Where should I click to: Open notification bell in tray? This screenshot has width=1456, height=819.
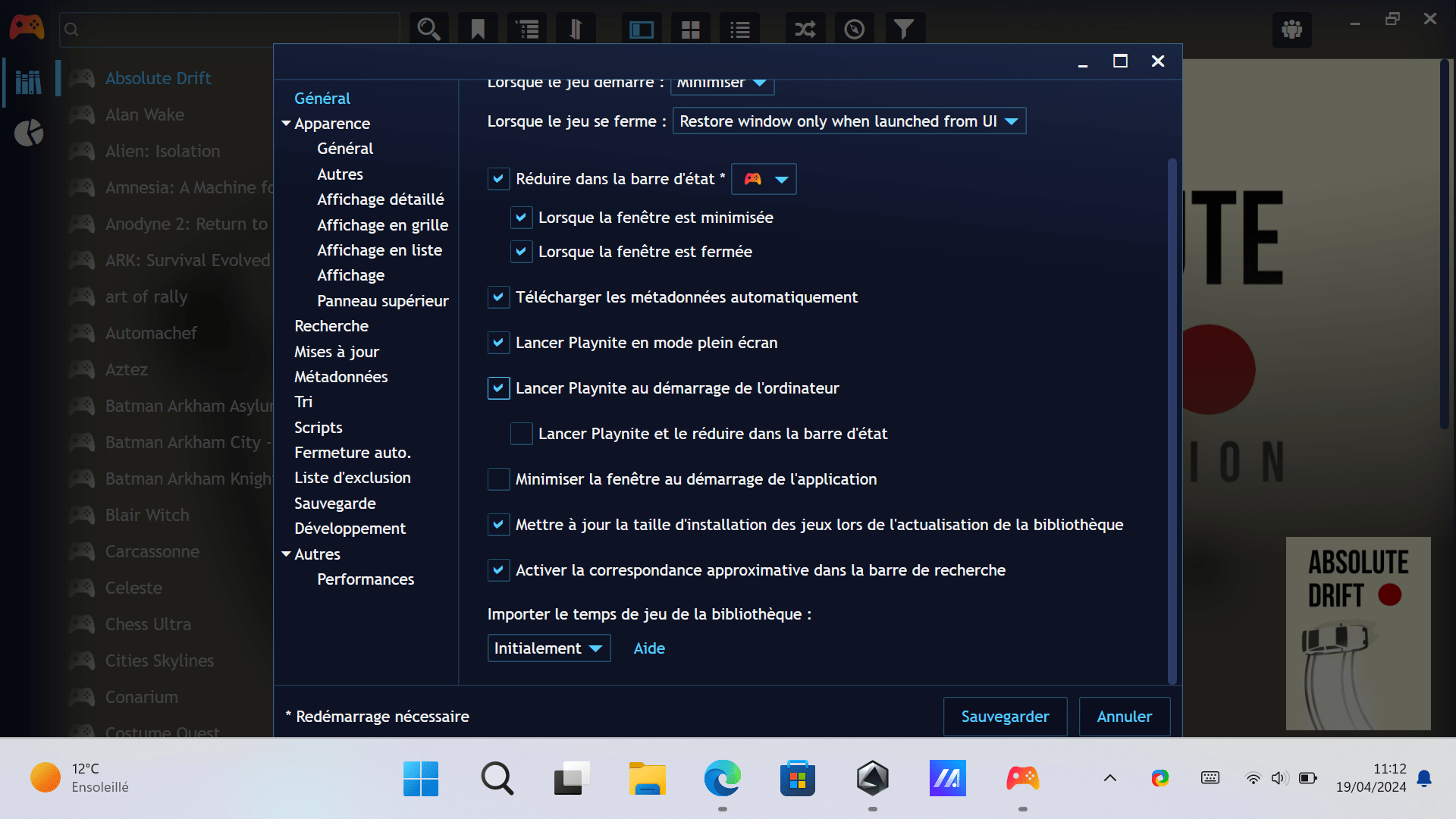pyautogui.click(x=1424, y=778)
